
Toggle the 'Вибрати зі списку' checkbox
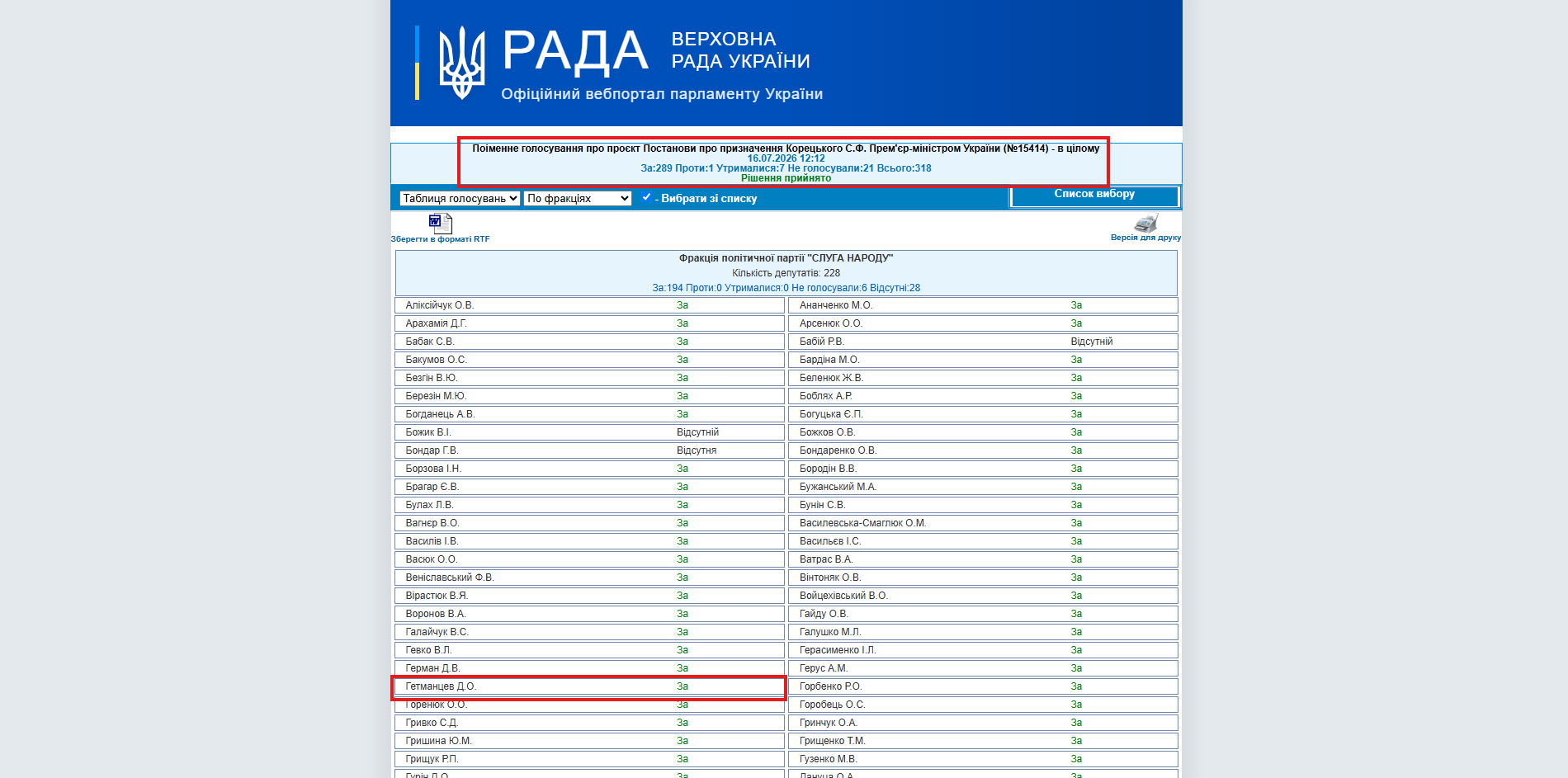(646, 197)
